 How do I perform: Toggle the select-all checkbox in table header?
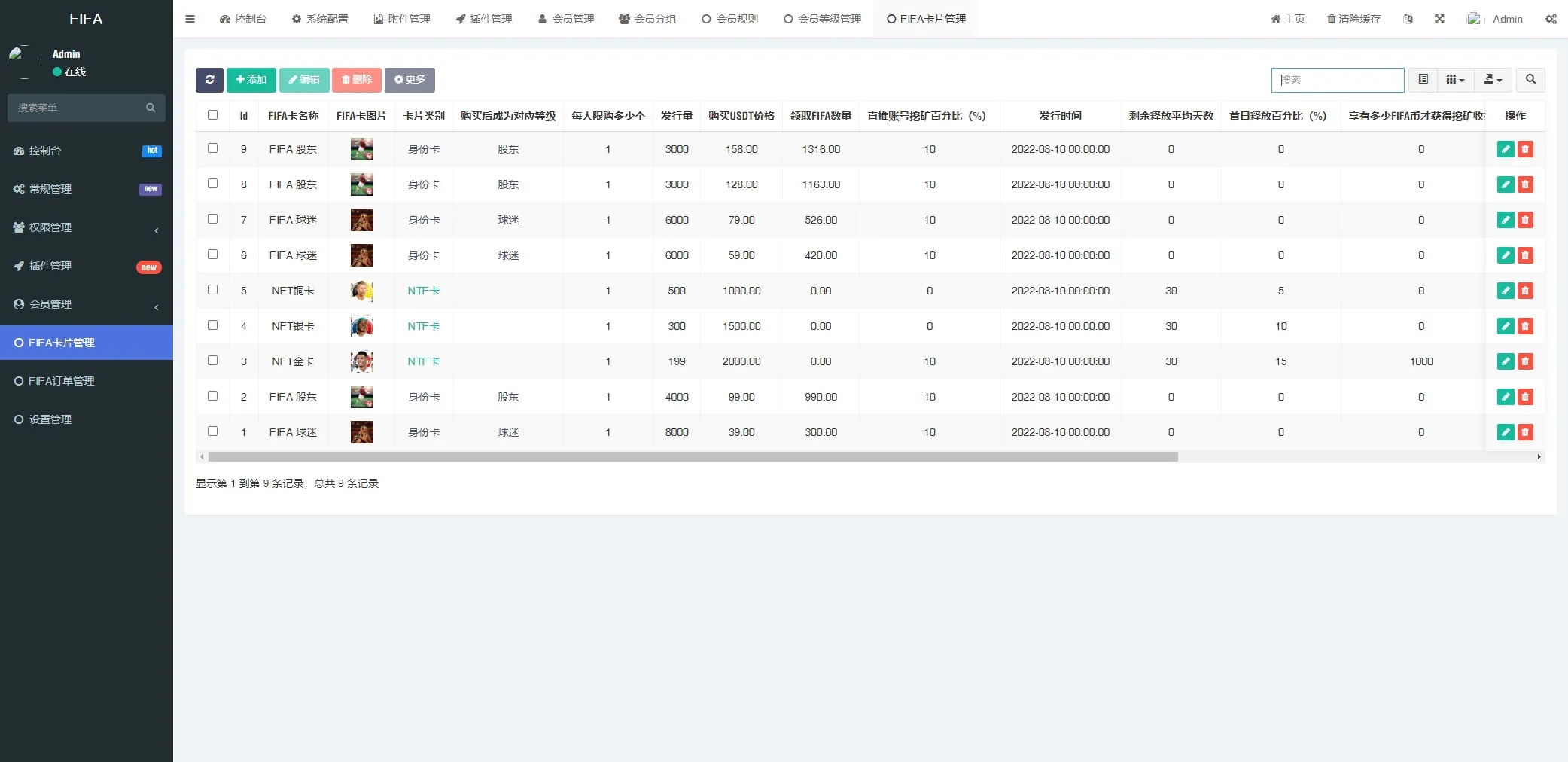tap(212, 115)
